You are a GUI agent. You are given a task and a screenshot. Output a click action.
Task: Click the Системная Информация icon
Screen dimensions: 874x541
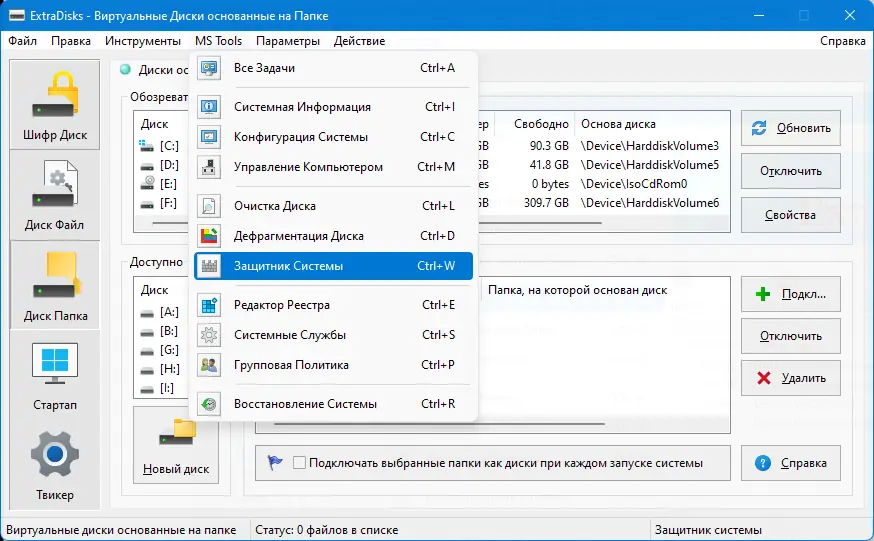click(x=209, y=106)
